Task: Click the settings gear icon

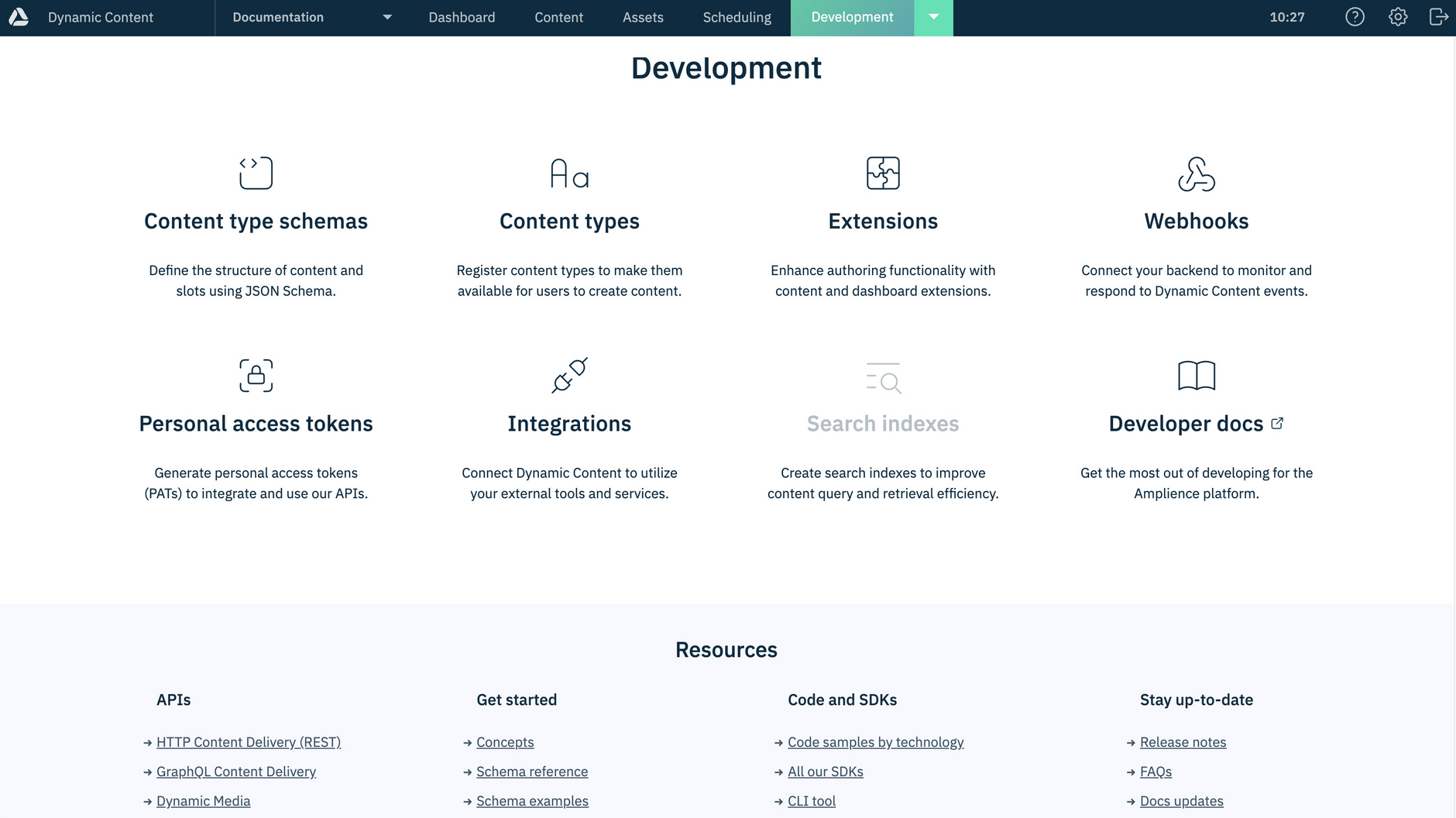Action: point(1398,16)
